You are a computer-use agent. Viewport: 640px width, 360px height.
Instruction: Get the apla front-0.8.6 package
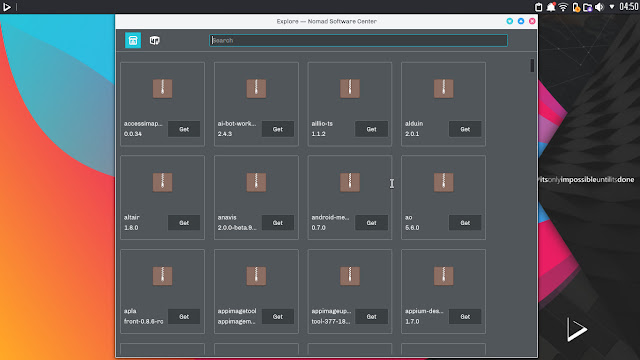(184, 316)
